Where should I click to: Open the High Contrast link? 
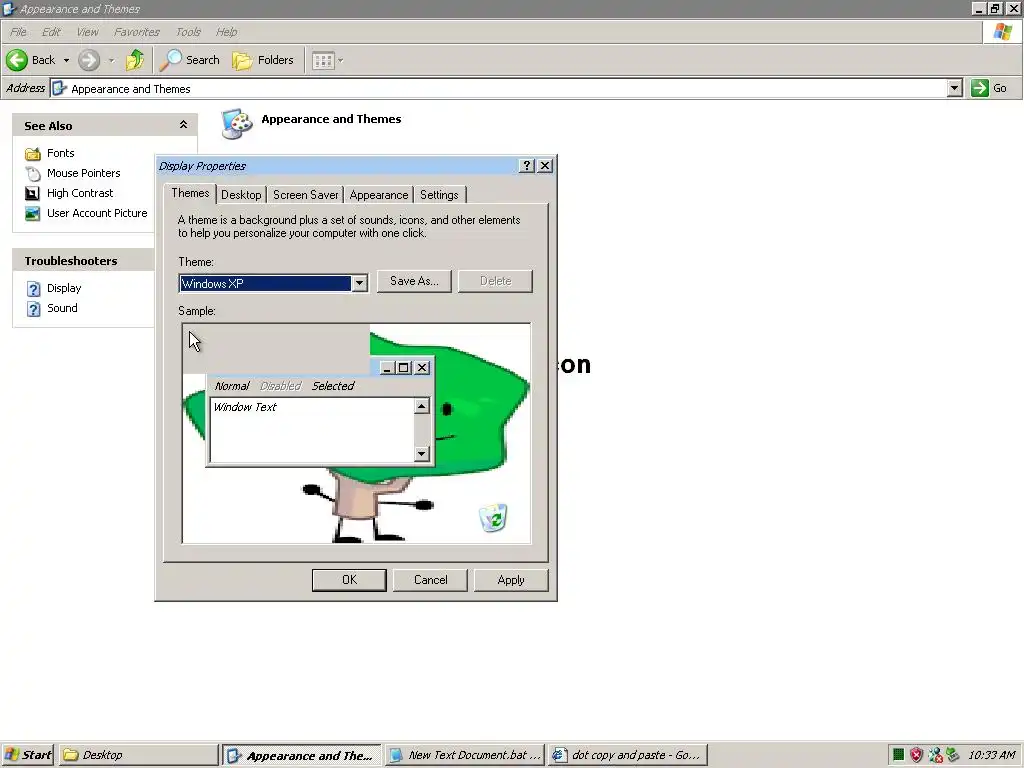coord(80,193)
